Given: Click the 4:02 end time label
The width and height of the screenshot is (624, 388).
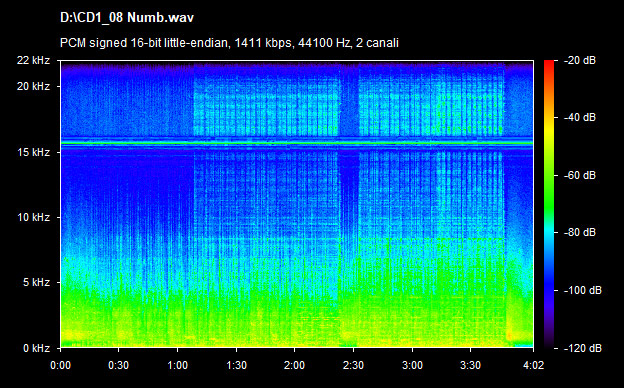Looking at the screenshot, I should (x=533, y=365).
